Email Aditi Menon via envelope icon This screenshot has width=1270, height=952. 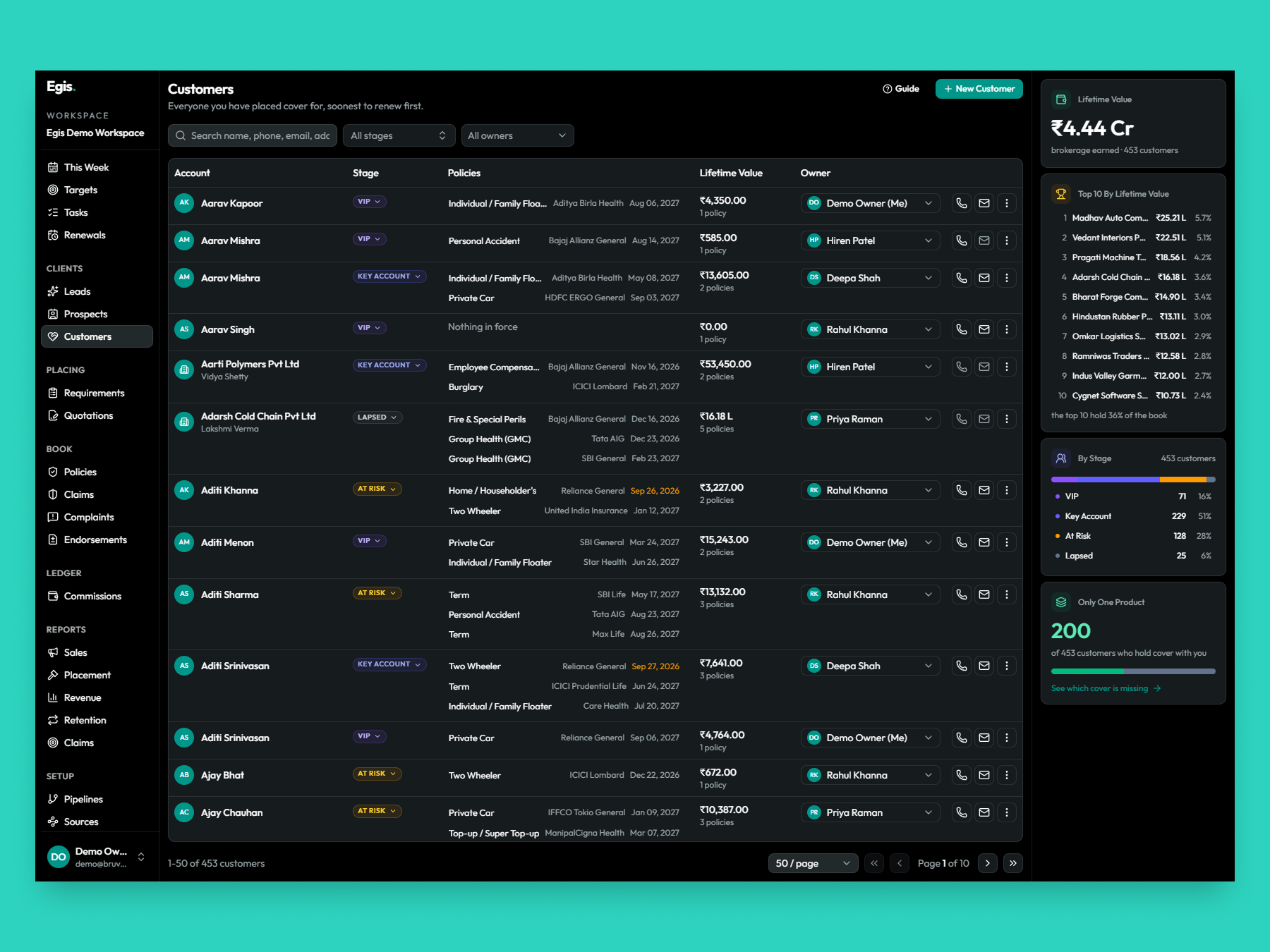(984, 542)
